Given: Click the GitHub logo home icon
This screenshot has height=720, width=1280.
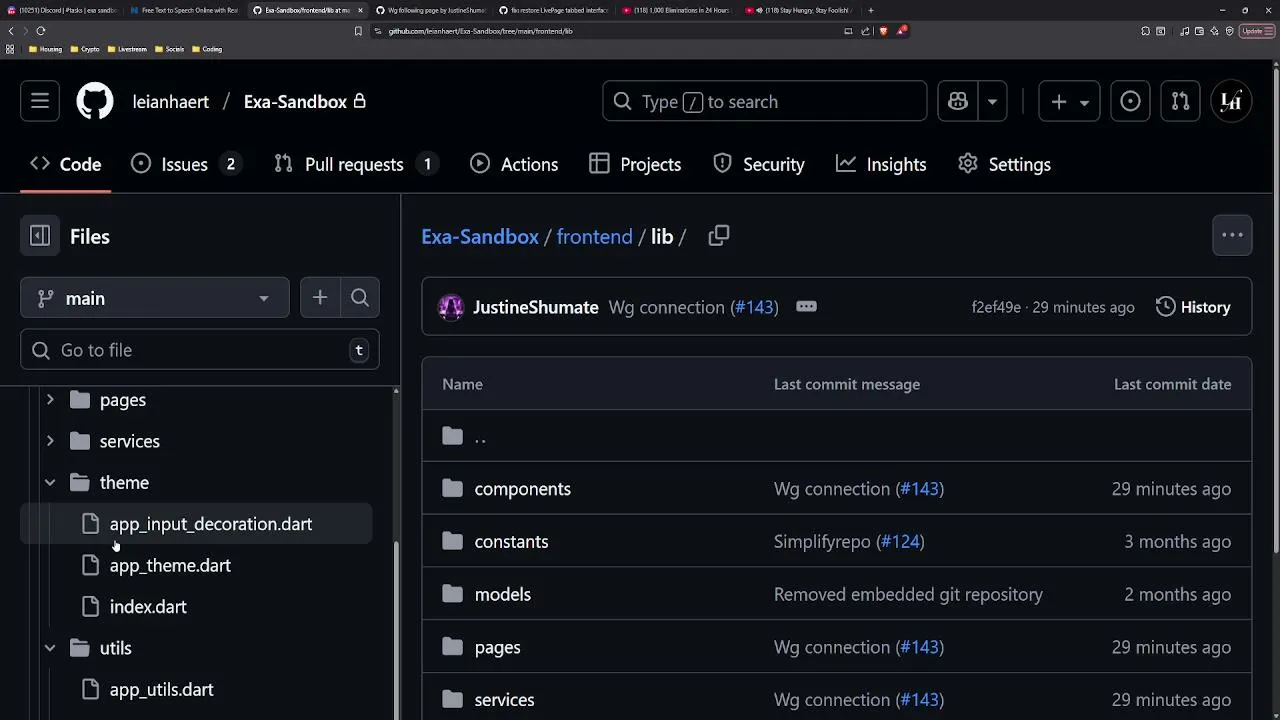Looking at the screenshot, I should tap(95, 102).
